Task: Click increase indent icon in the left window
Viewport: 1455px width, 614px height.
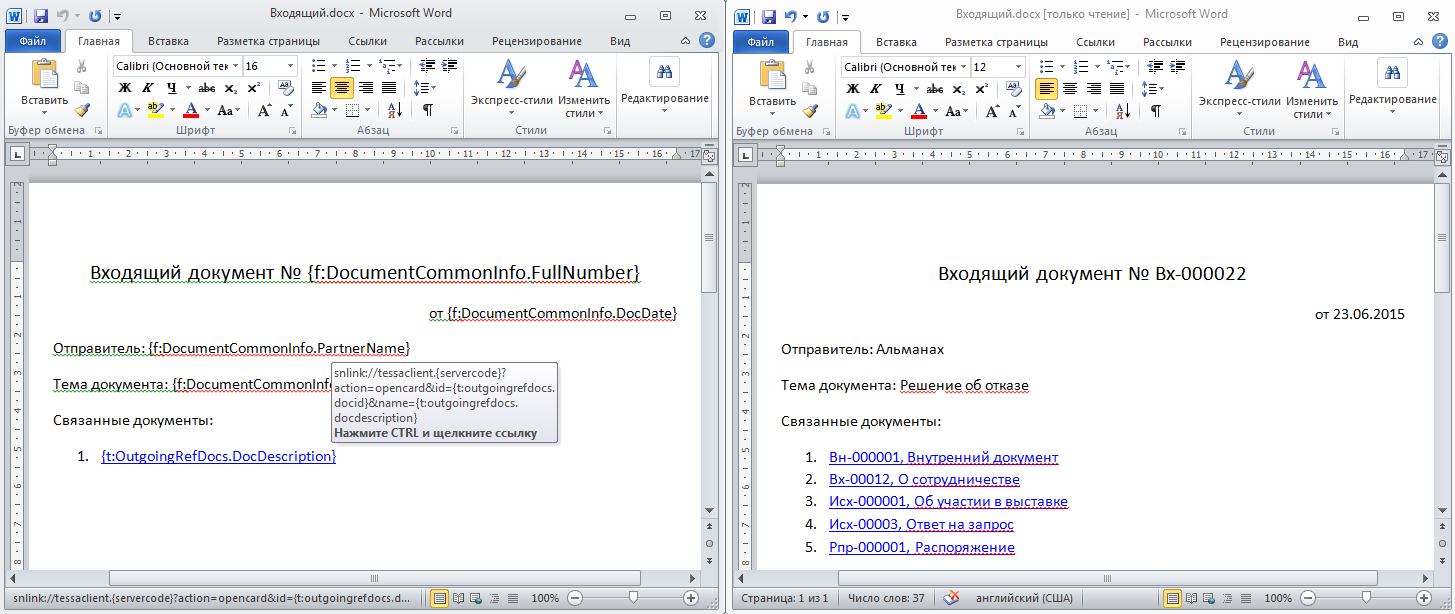Action: tap(449, 66)
